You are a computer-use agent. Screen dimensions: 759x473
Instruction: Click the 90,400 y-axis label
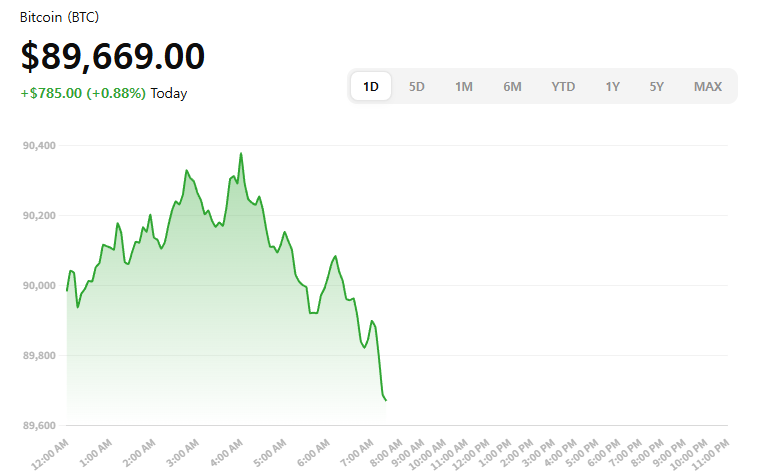38,146
